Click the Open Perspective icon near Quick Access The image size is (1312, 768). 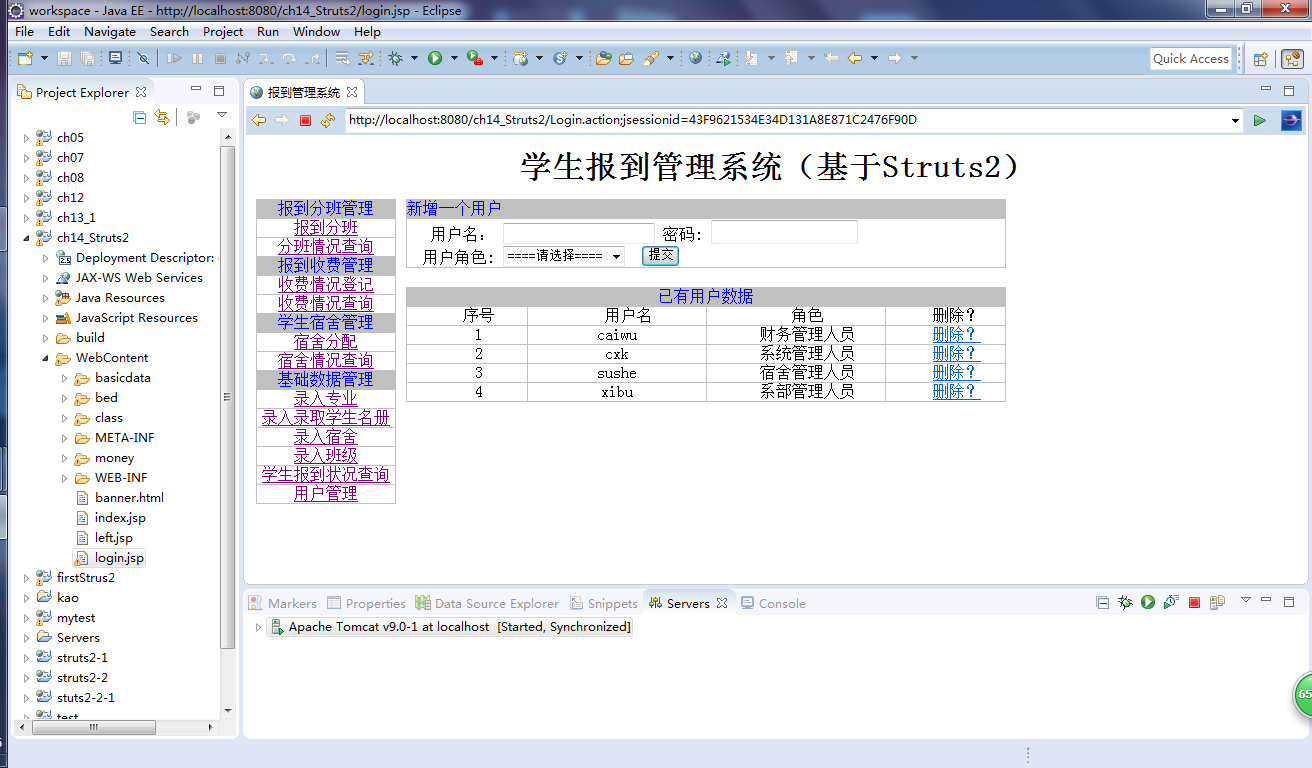(1261, 59)
